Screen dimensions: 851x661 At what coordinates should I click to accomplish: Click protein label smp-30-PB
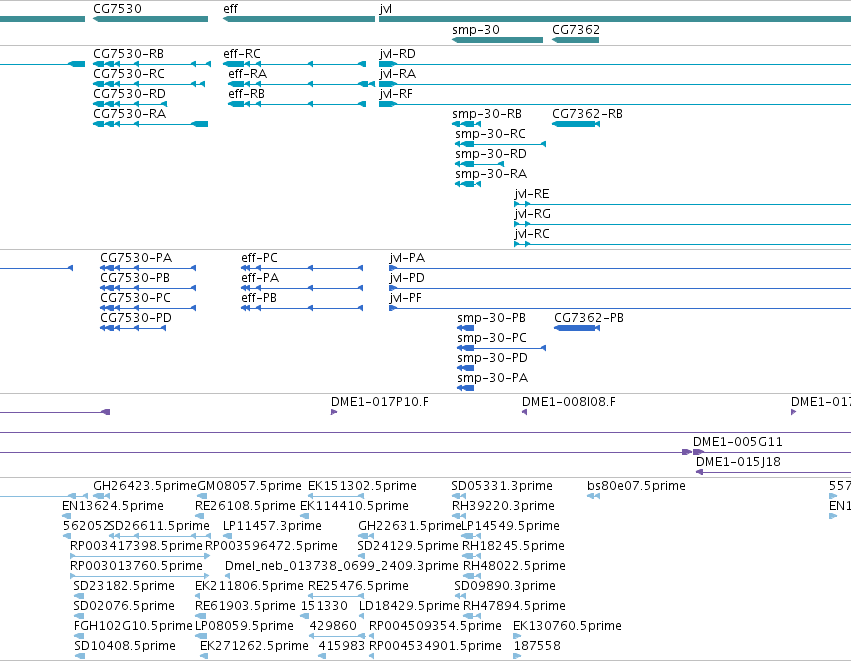pos(491,318)
